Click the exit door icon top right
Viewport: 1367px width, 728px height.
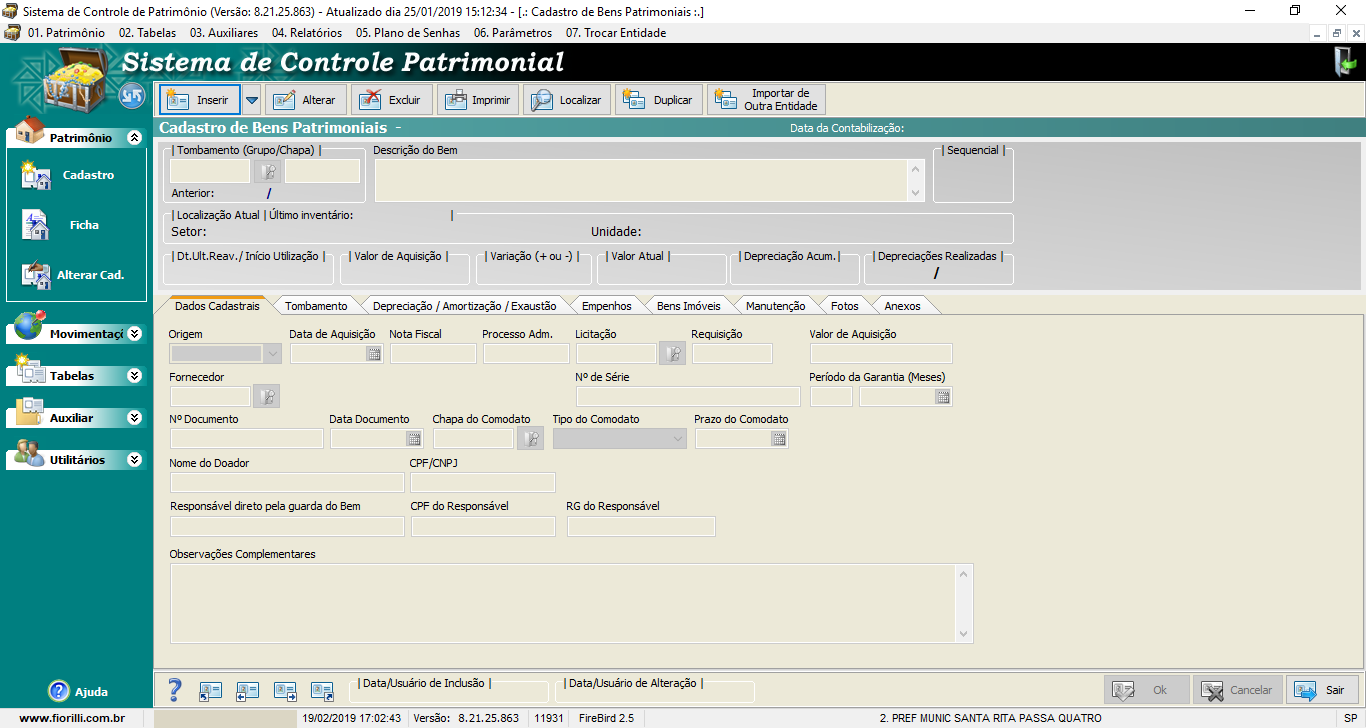tap(1343, 62)
